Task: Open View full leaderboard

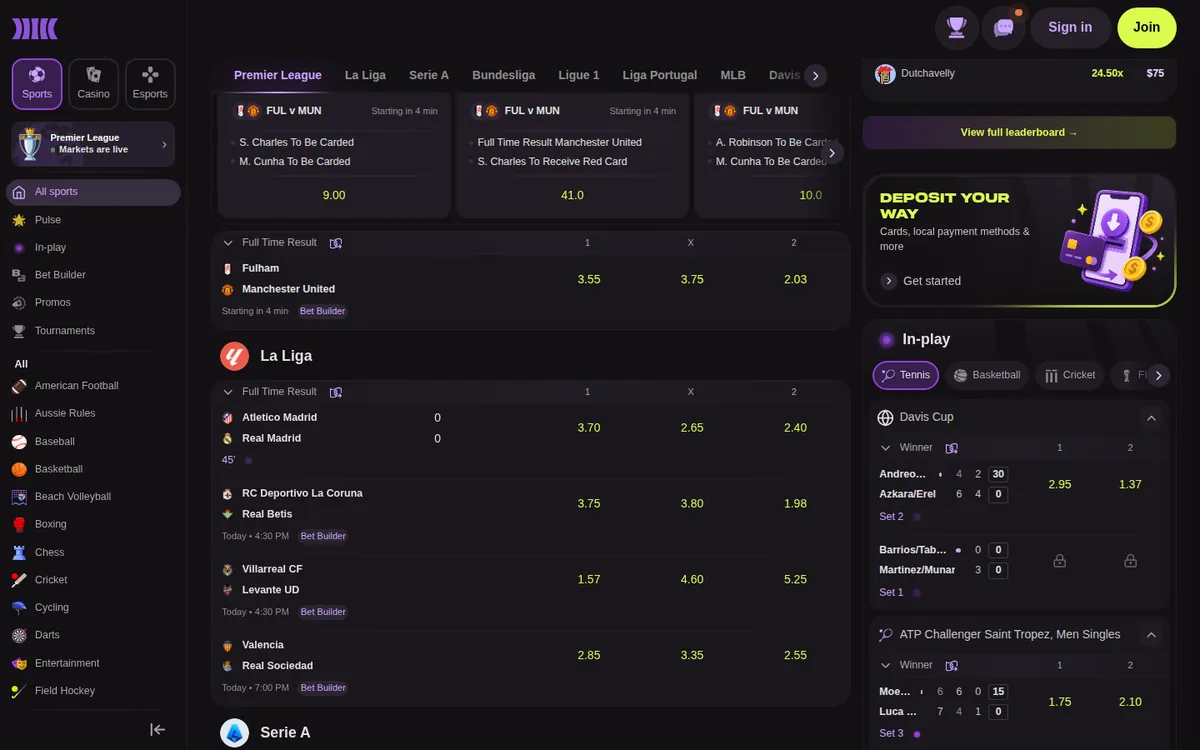Action: (1019, 132)
